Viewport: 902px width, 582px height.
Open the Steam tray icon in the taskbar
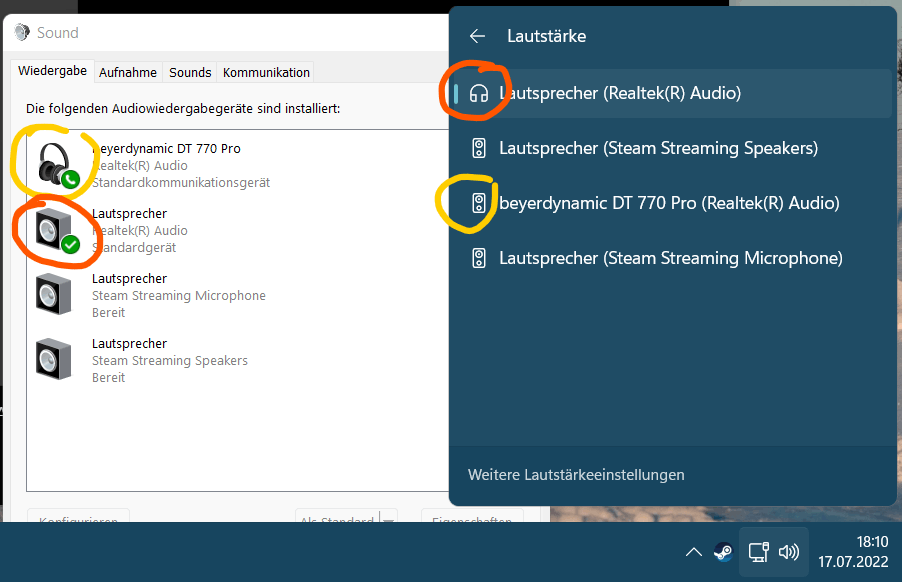tap(723, 552)
